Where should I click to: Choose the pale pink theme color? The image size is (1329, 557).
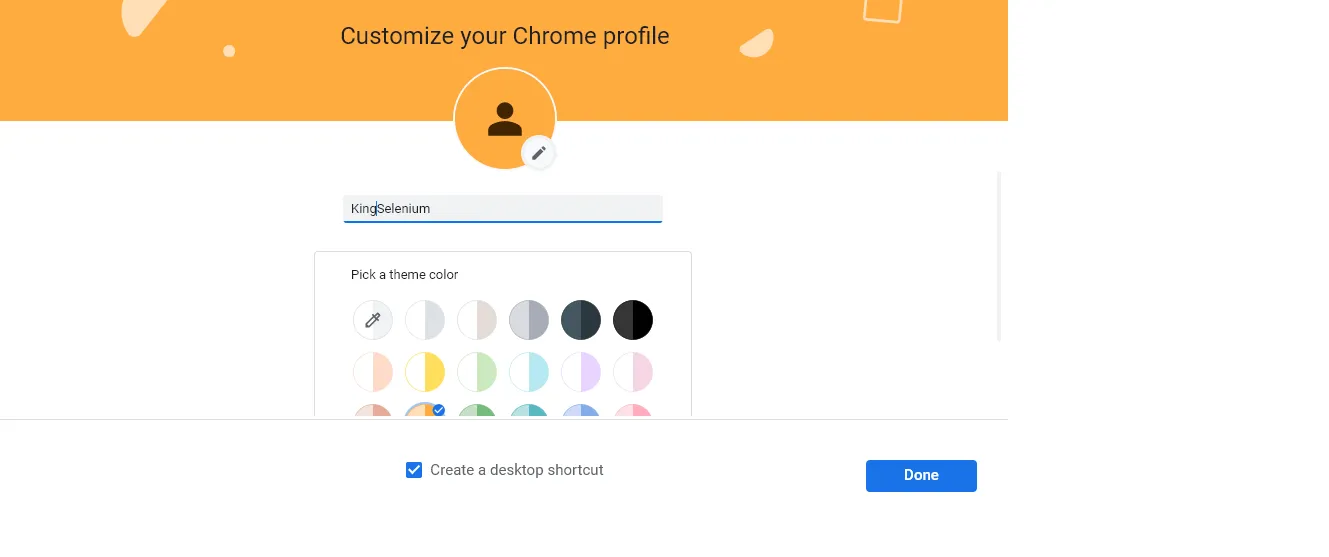click(633, 372)
